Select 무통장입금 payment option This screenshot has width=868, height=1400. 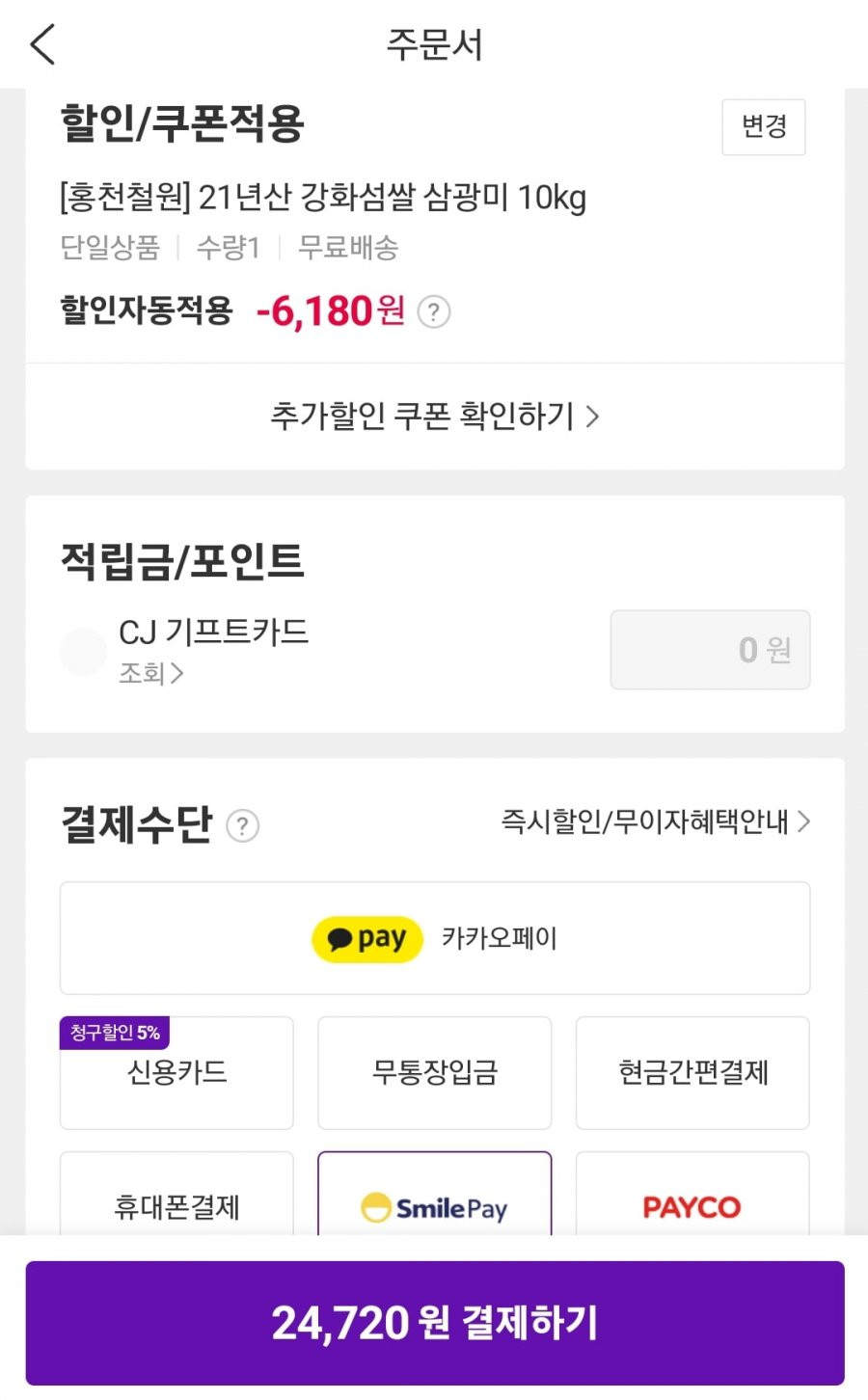(435, 1072)
